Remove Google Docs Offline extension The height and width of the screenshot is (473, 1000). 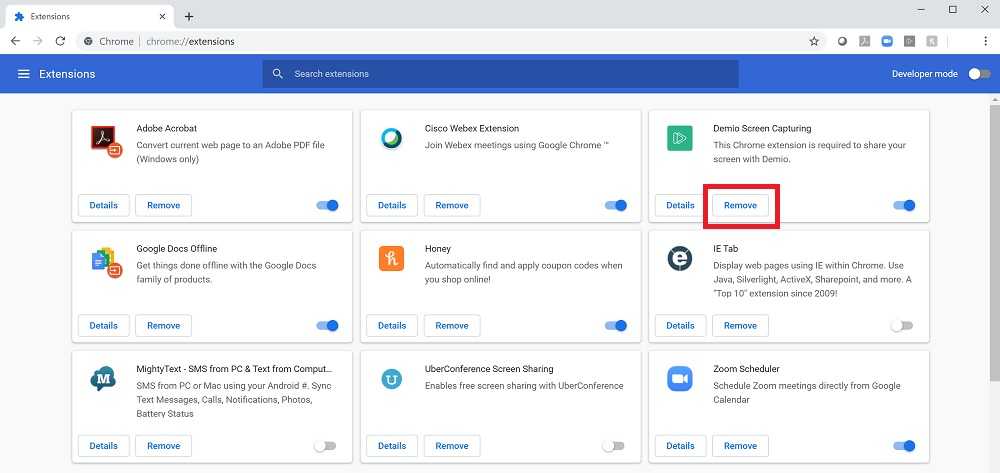tap(163, 325)
